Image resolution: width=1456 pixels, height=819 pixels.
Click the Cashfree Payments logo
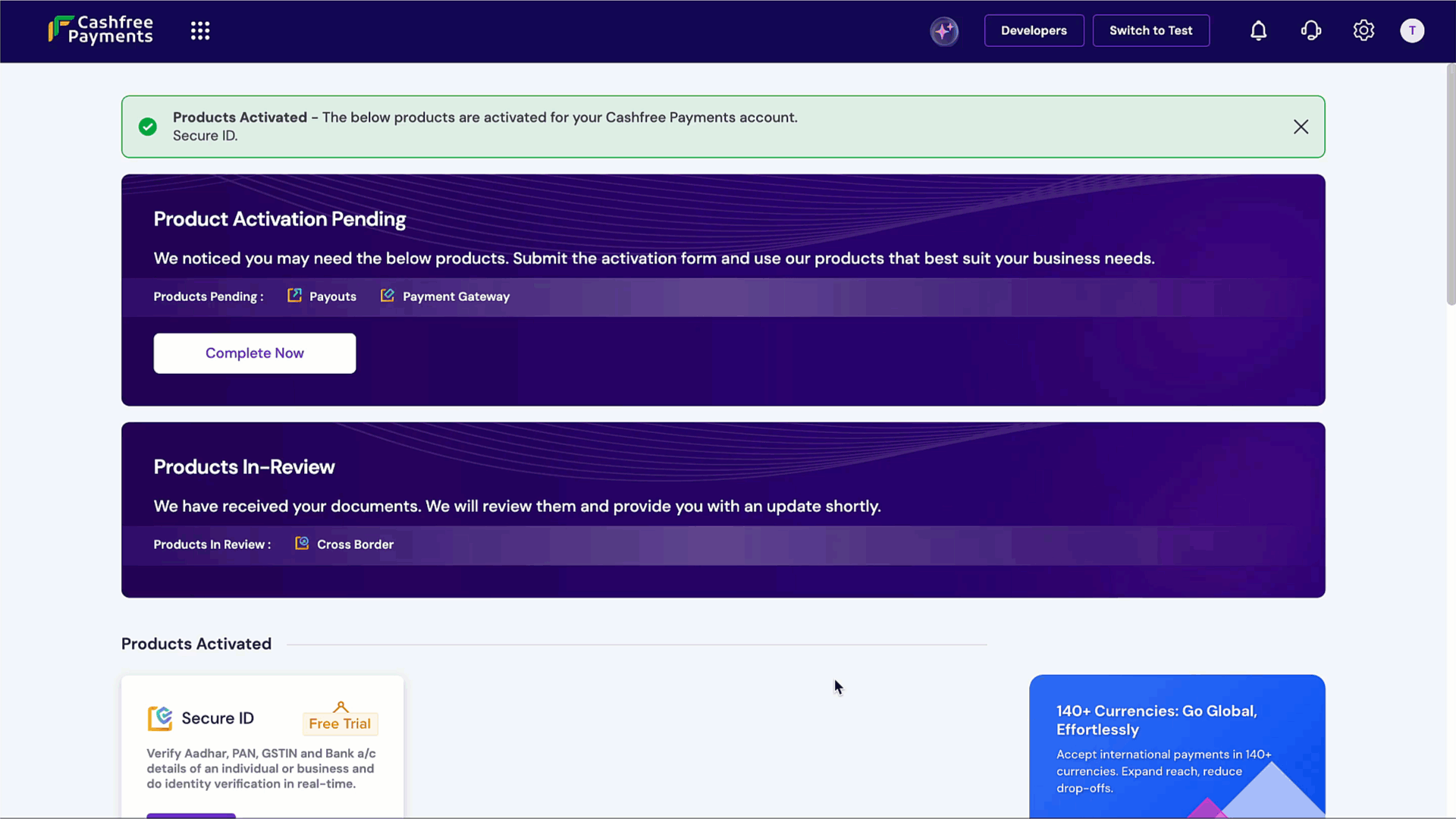[101, 30]
